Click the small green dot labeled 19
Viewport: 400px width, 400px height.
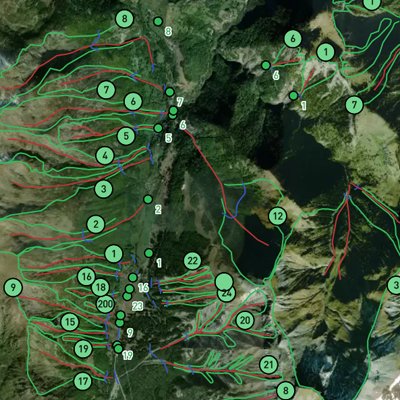pos(118,349)
